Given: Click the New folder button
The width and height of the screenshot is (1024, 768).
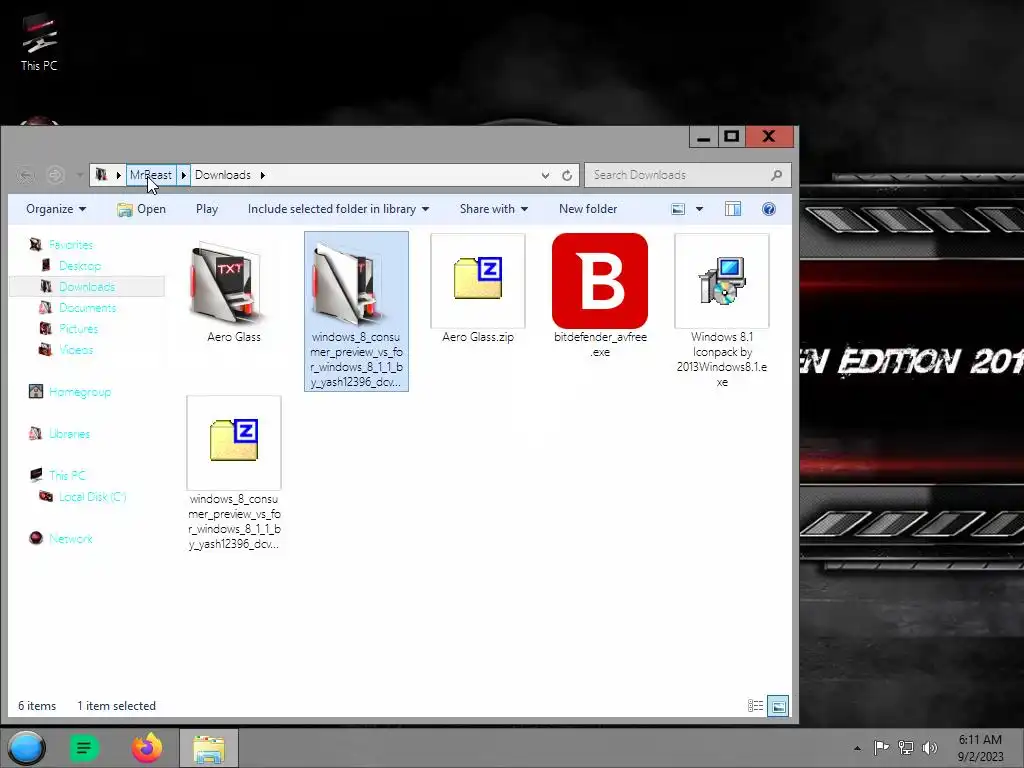Looking at the screenshot, I should tap(588, 209).
